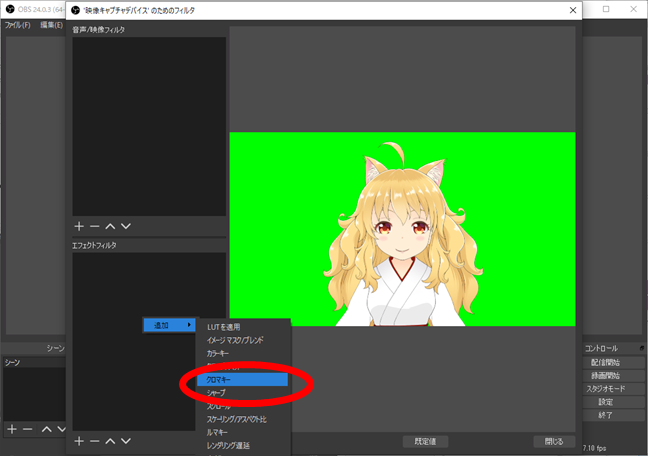This screenshot has width=648, height=456.
Task: Click 閉じる close button
Action: pyautogui.click(x=554, y=442)
